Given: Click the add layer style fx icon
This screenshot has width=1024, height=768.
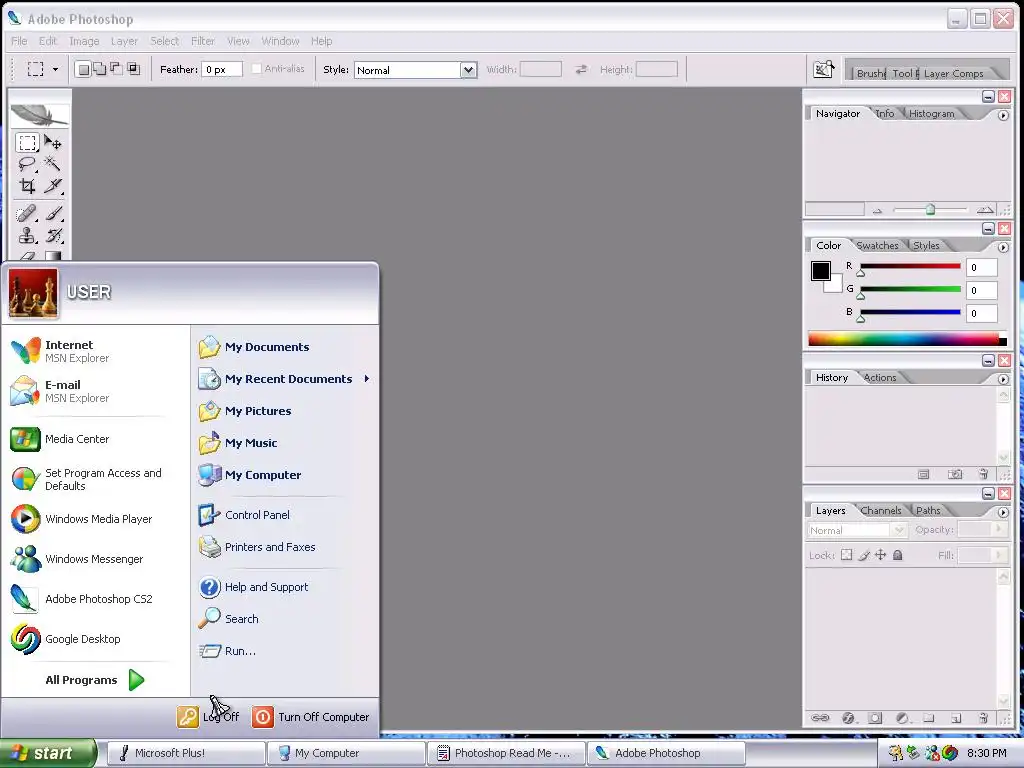Looking at the screenshot, I should 848,718.
